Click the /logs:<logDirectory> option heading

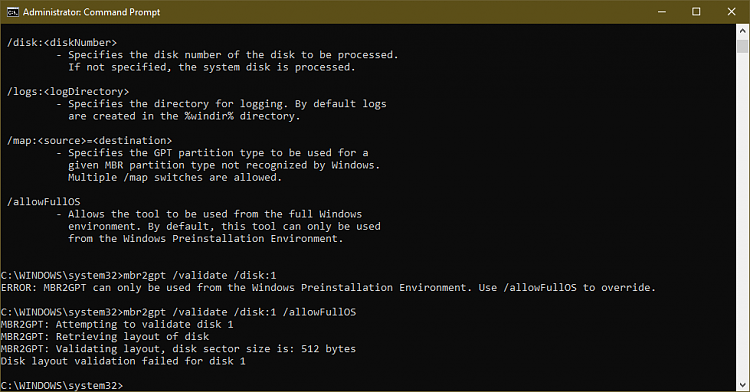pos(68,91)
